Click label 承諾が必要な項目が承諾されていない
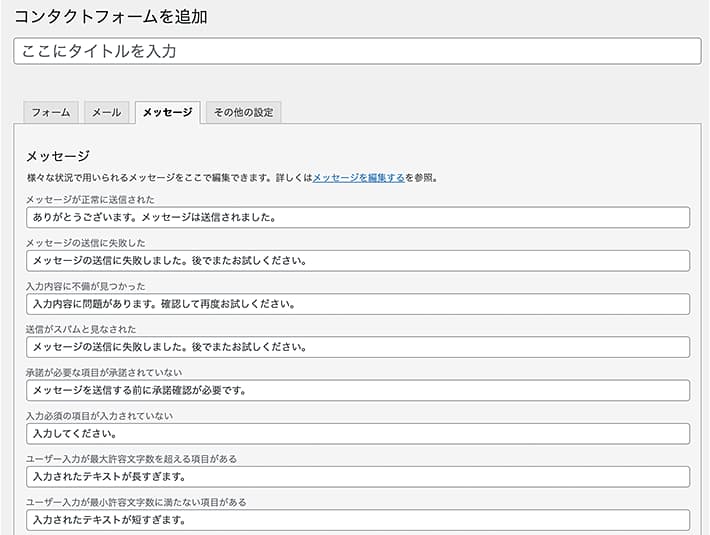The width and height of the screenshot is (710, 535). click(x=104, y=373)
